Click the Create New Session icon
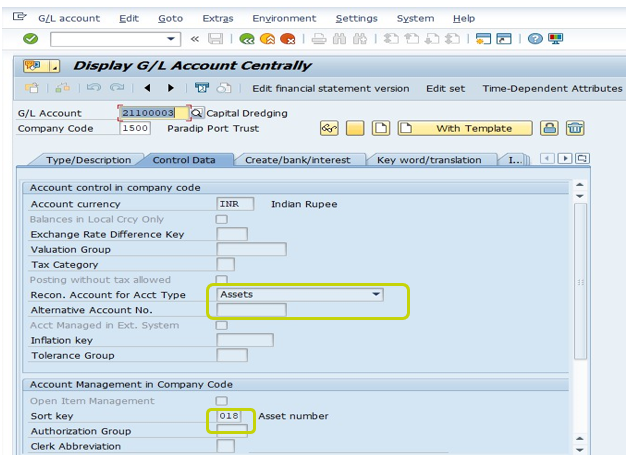Screen dimensions: 632x460 tap(483, 39)
